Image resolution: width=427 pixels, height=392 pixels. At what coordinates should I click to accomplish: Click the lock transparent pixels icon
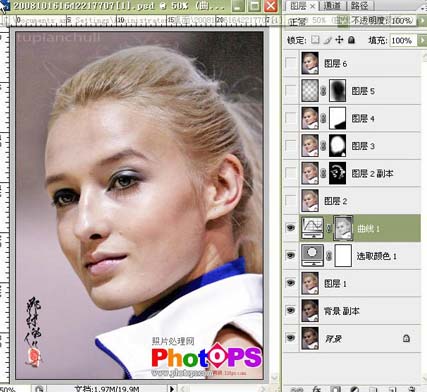[x=315, y=40]
